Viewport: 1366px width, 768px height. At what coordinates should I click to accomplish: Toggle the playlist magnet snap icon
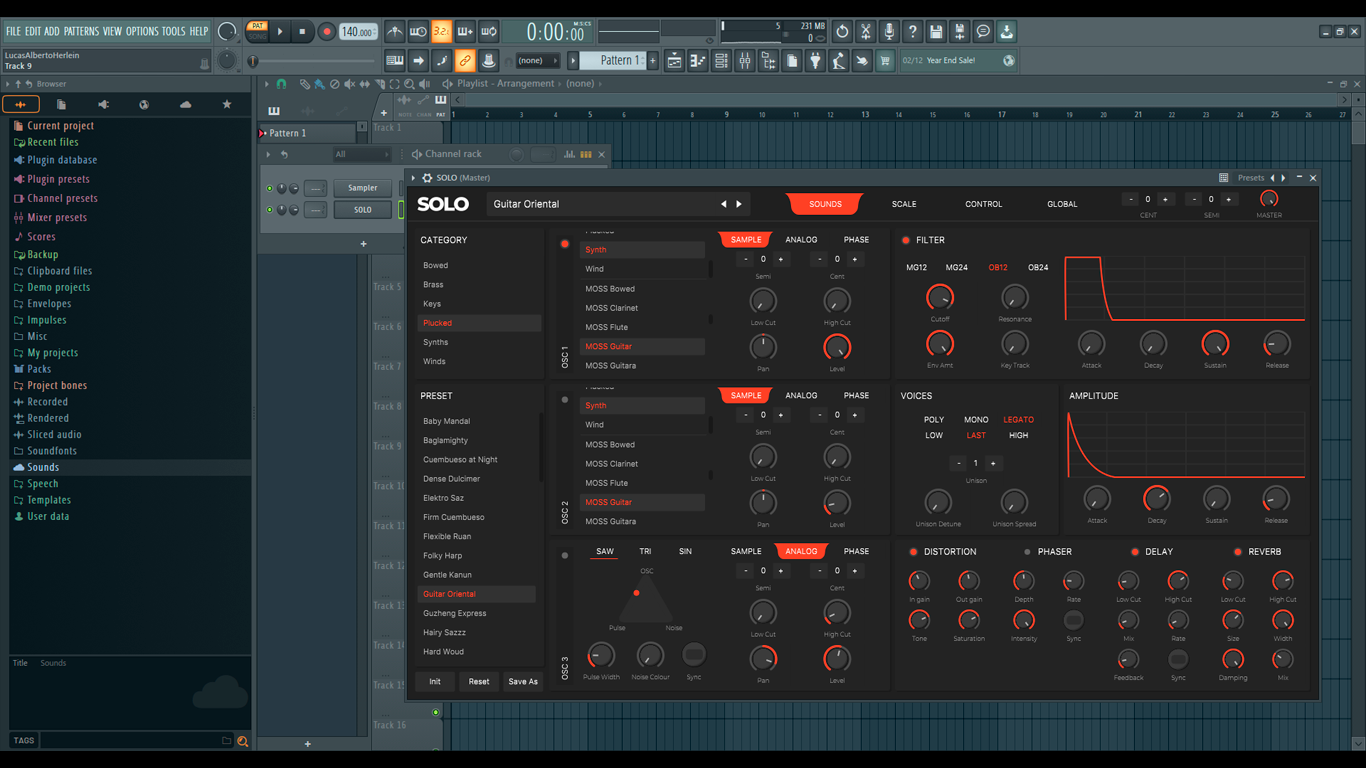[281, 84]
